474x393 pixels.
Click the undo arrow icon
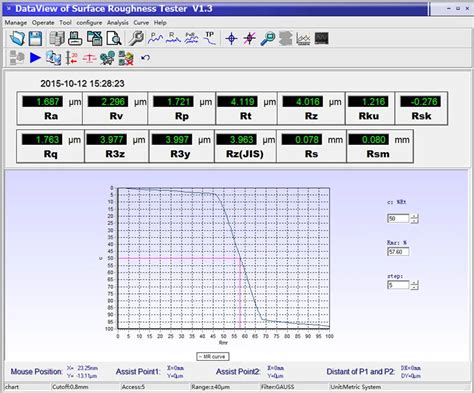145,58
